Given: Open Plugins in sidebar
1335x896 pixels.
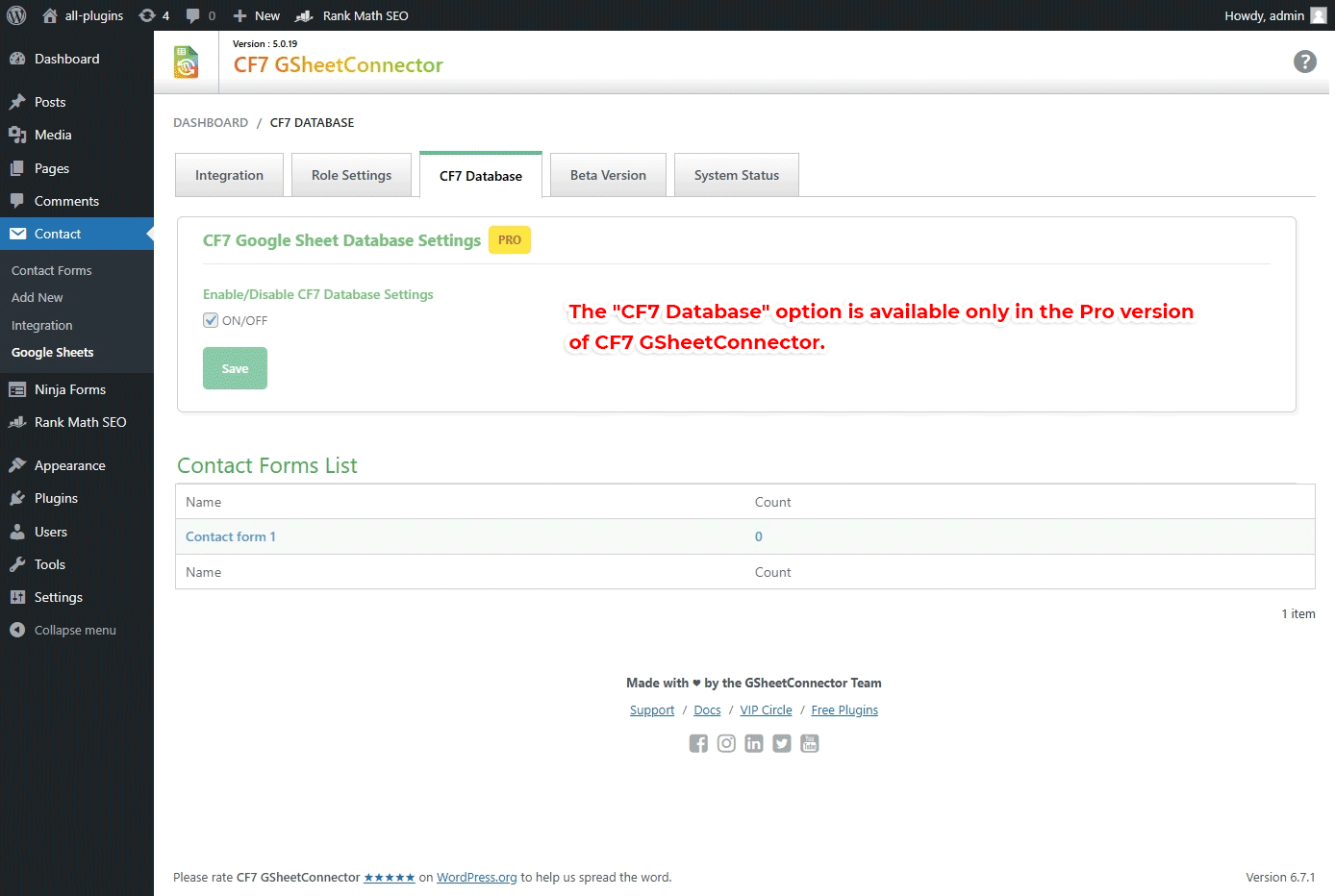Looking at the screenshot, I should tap(77, 498).
